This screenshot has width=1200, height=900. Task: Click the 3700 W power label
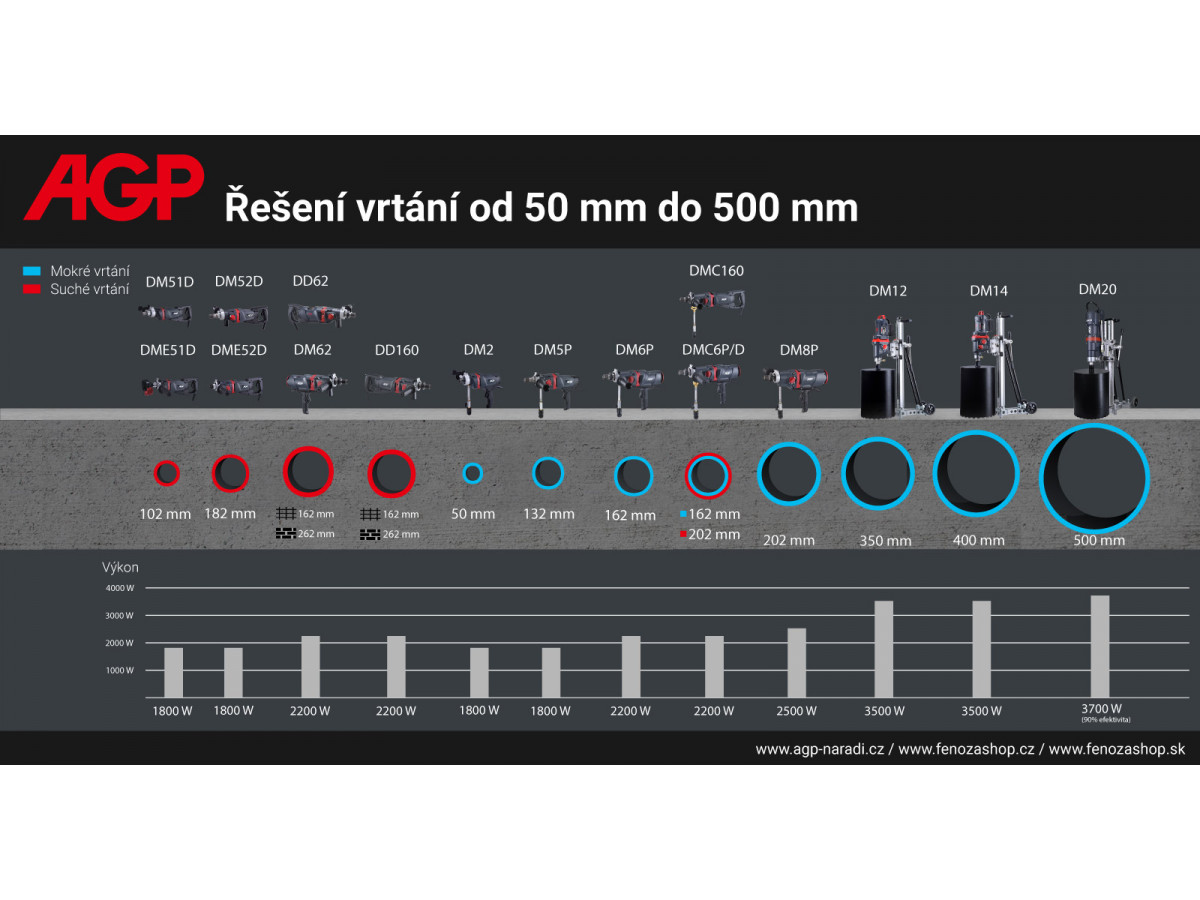click(1101, 708)
